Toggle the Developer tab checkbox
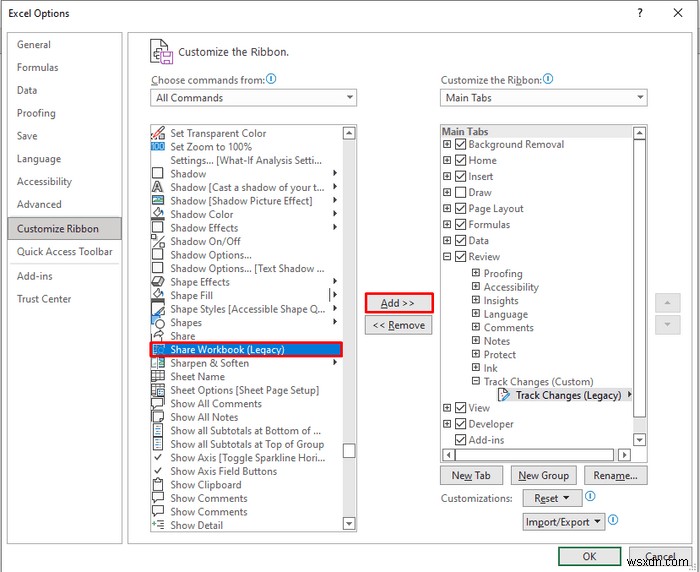Screen dimensions: 700x572 point(460,424)
